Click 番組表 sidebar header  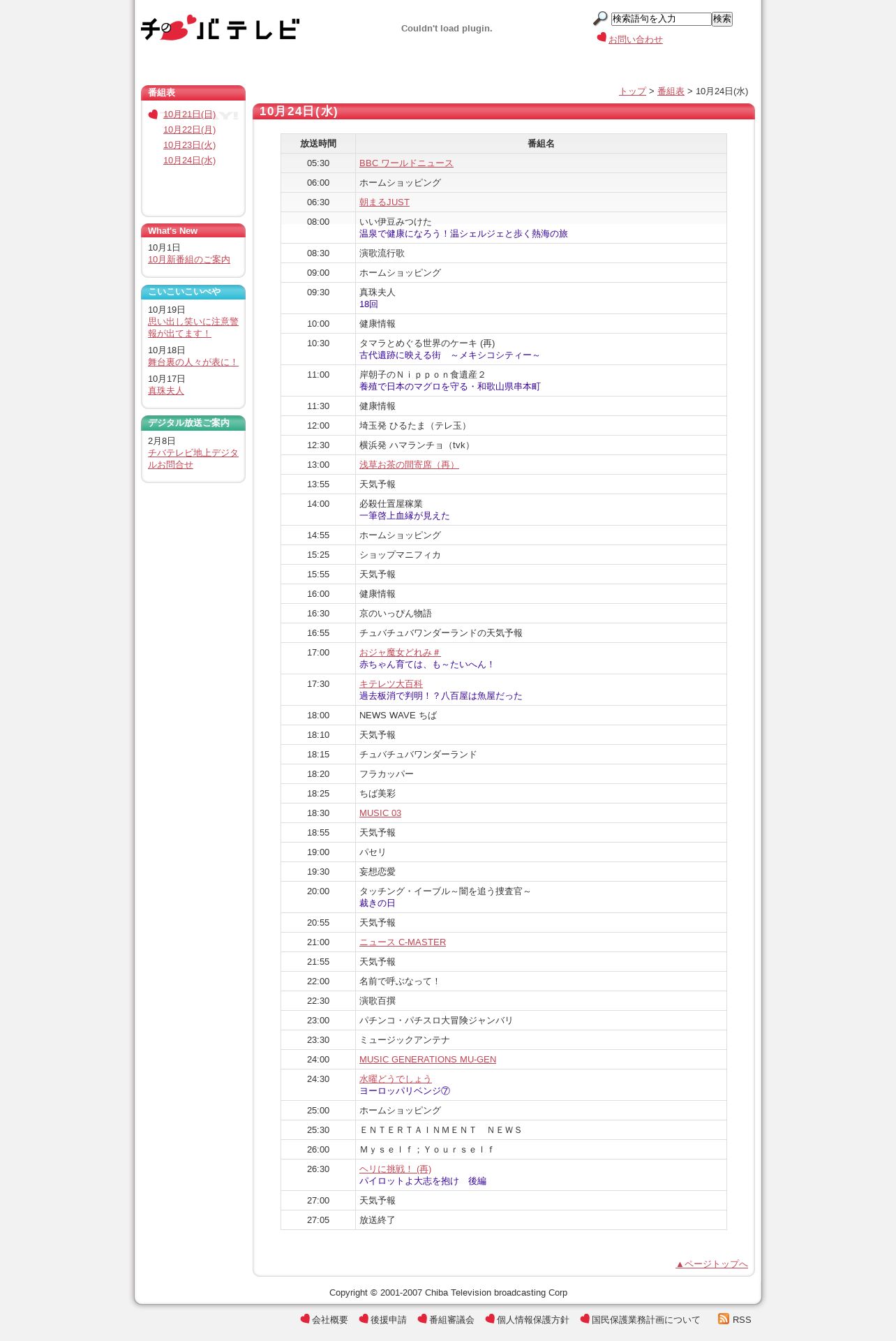(x=193, y=93)
